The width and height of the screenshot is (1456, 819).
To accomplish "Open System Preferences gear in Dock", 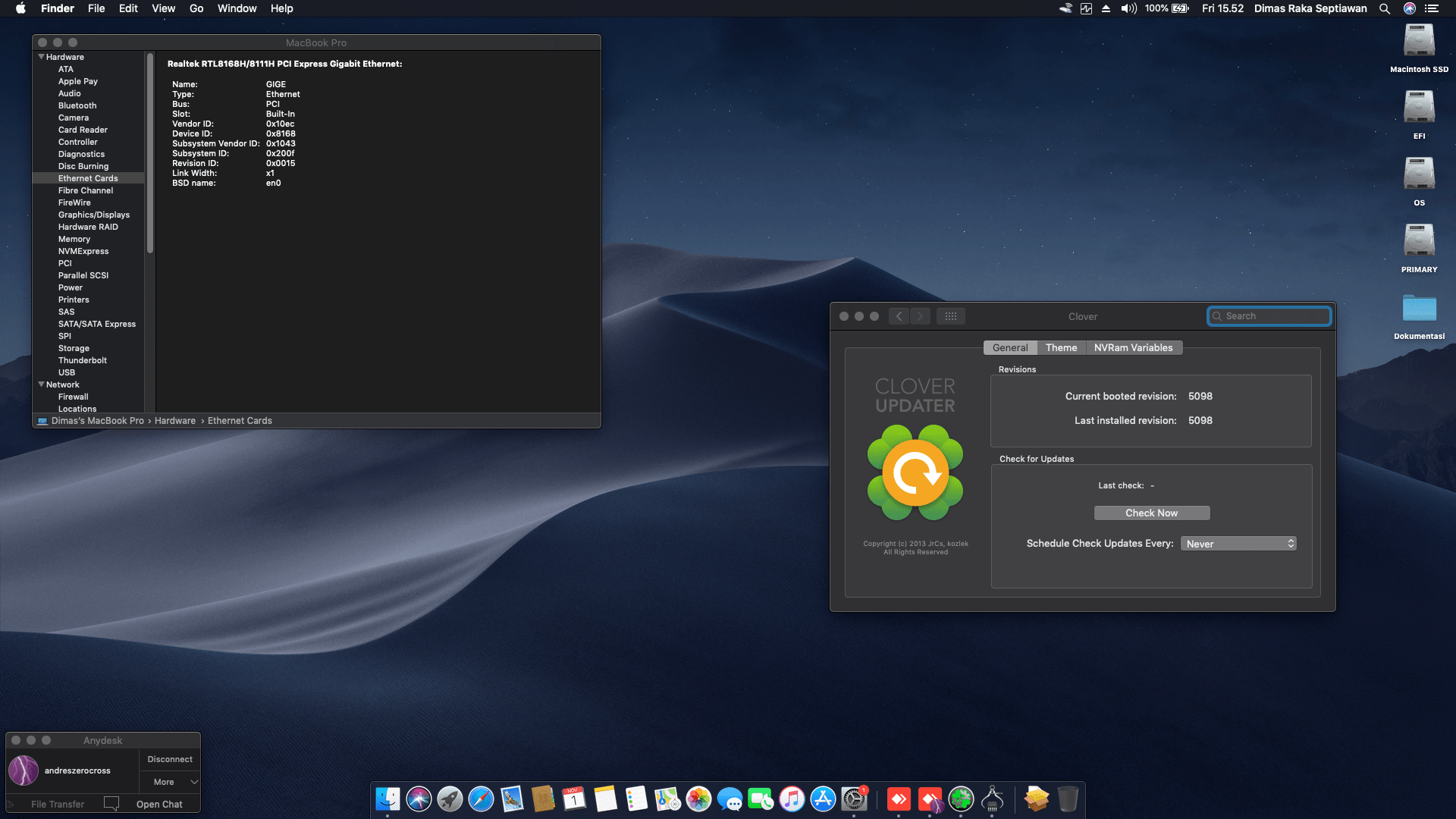I will click(854, 799).
